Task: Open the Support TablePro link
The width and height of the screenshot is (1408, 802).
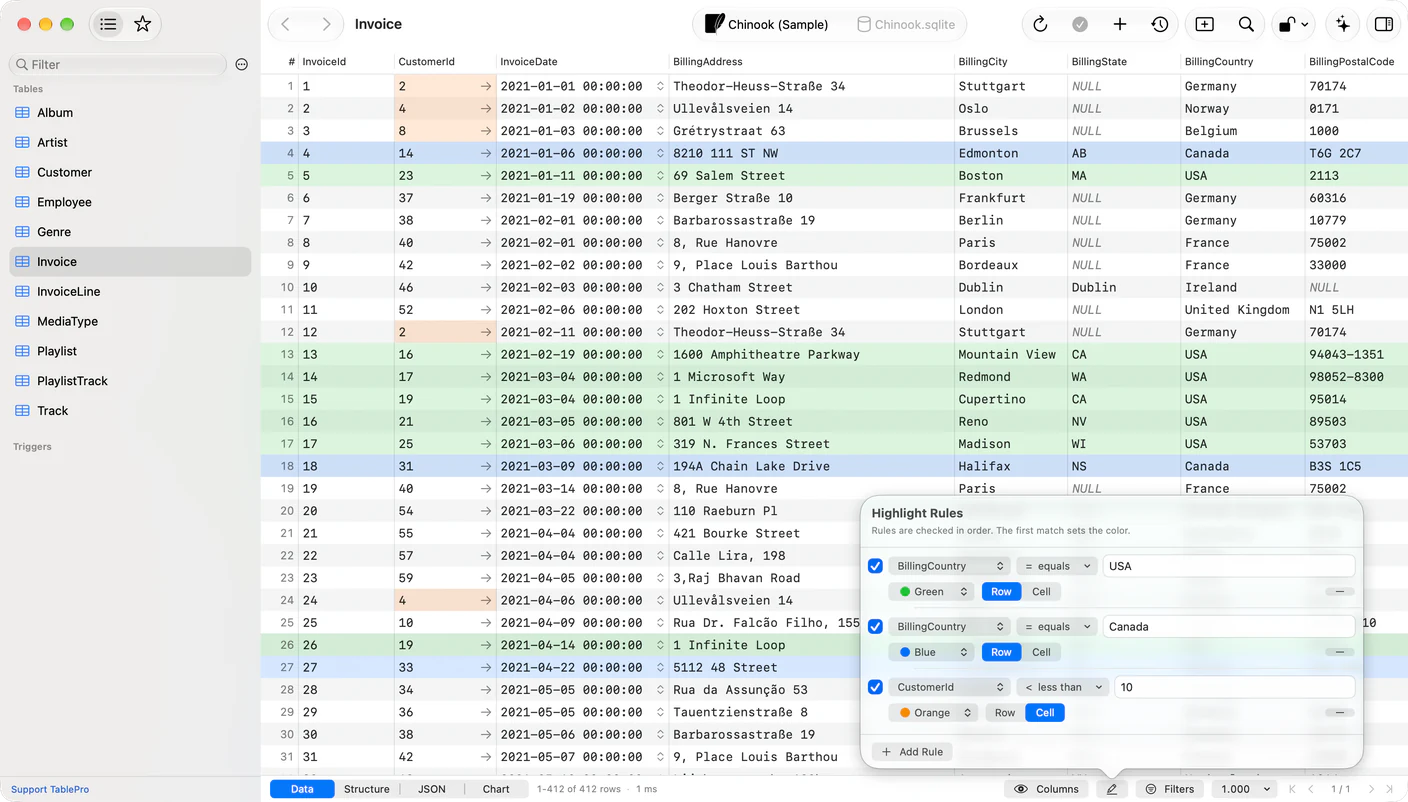Action: click(50, 789)
